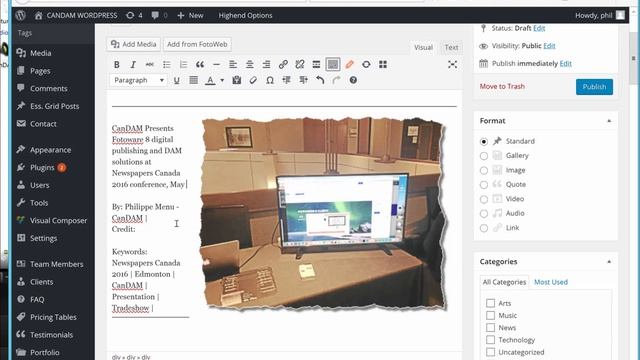Select the Image post format
The image size is (640, 360).
coord(484,171)
